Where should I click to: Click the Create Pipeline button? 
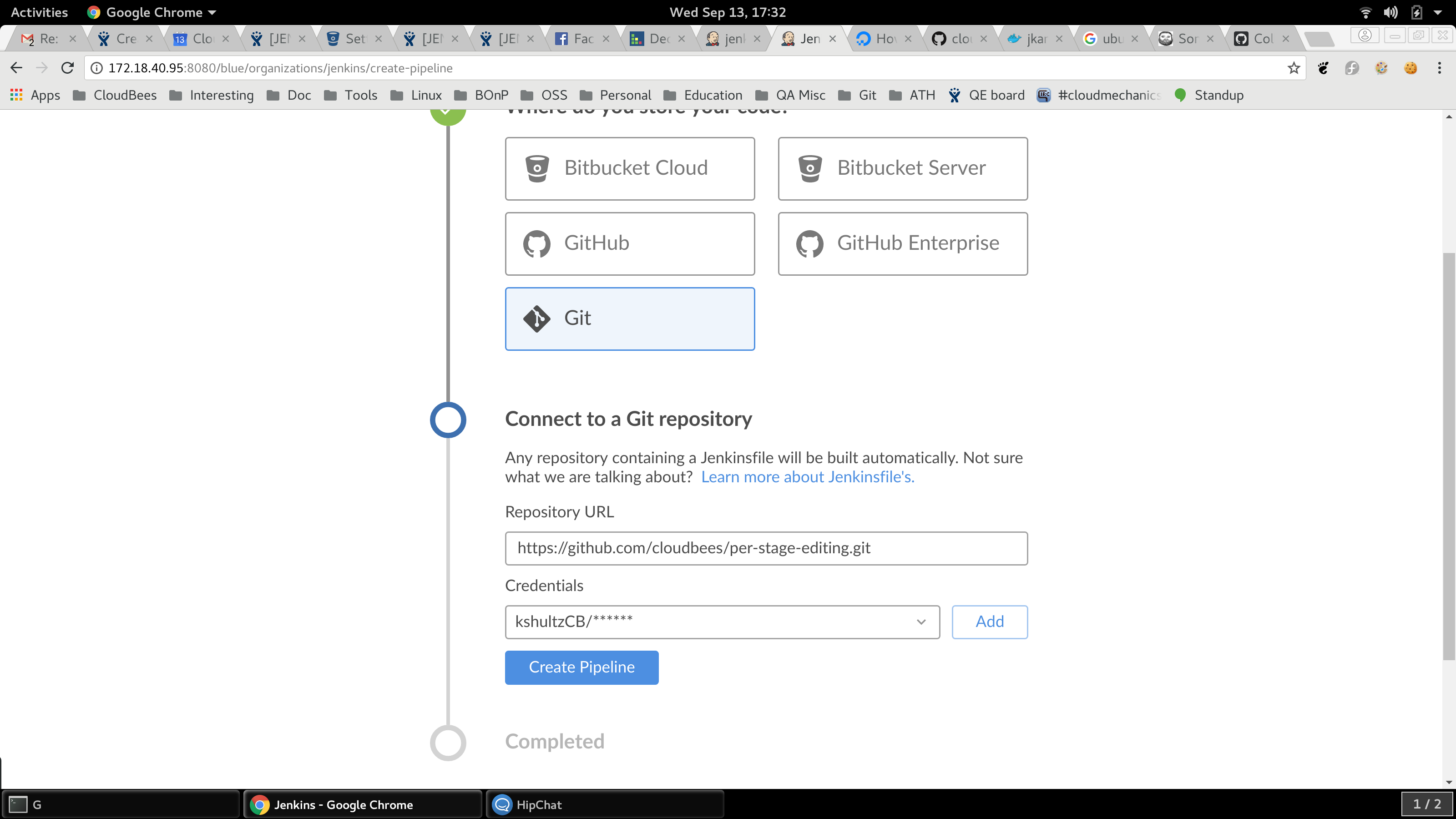[581, 667]
